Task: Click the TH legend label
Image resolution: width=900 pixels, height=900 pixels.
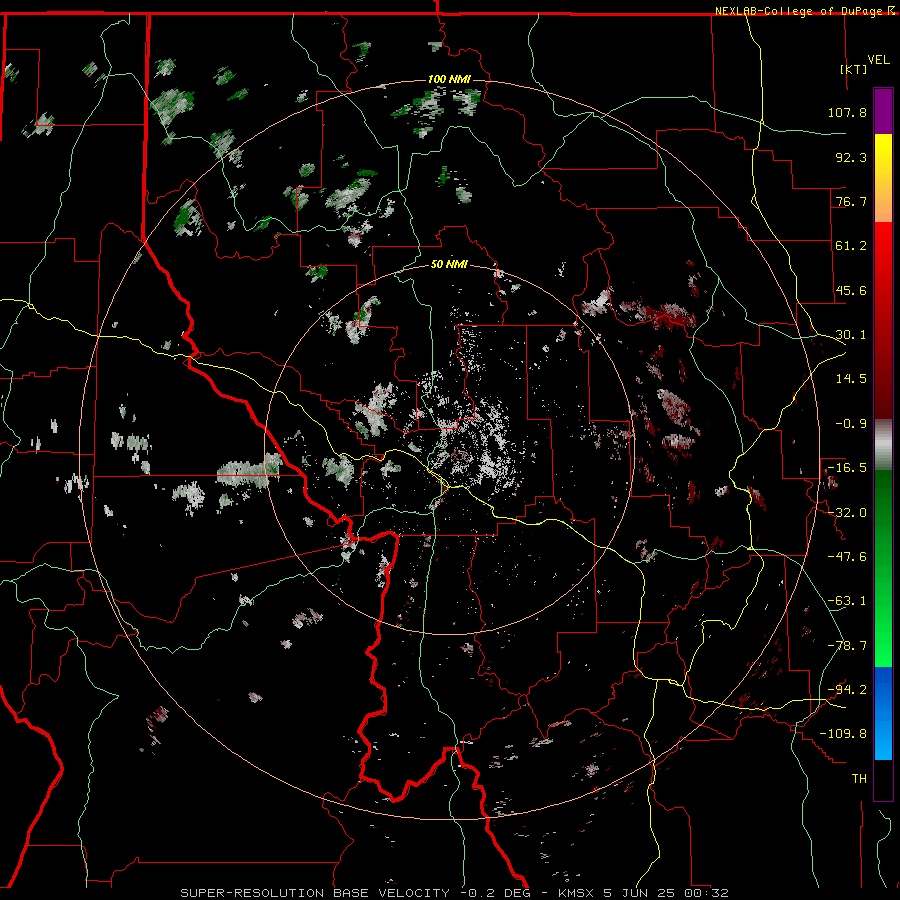Action: pos(859,779)
